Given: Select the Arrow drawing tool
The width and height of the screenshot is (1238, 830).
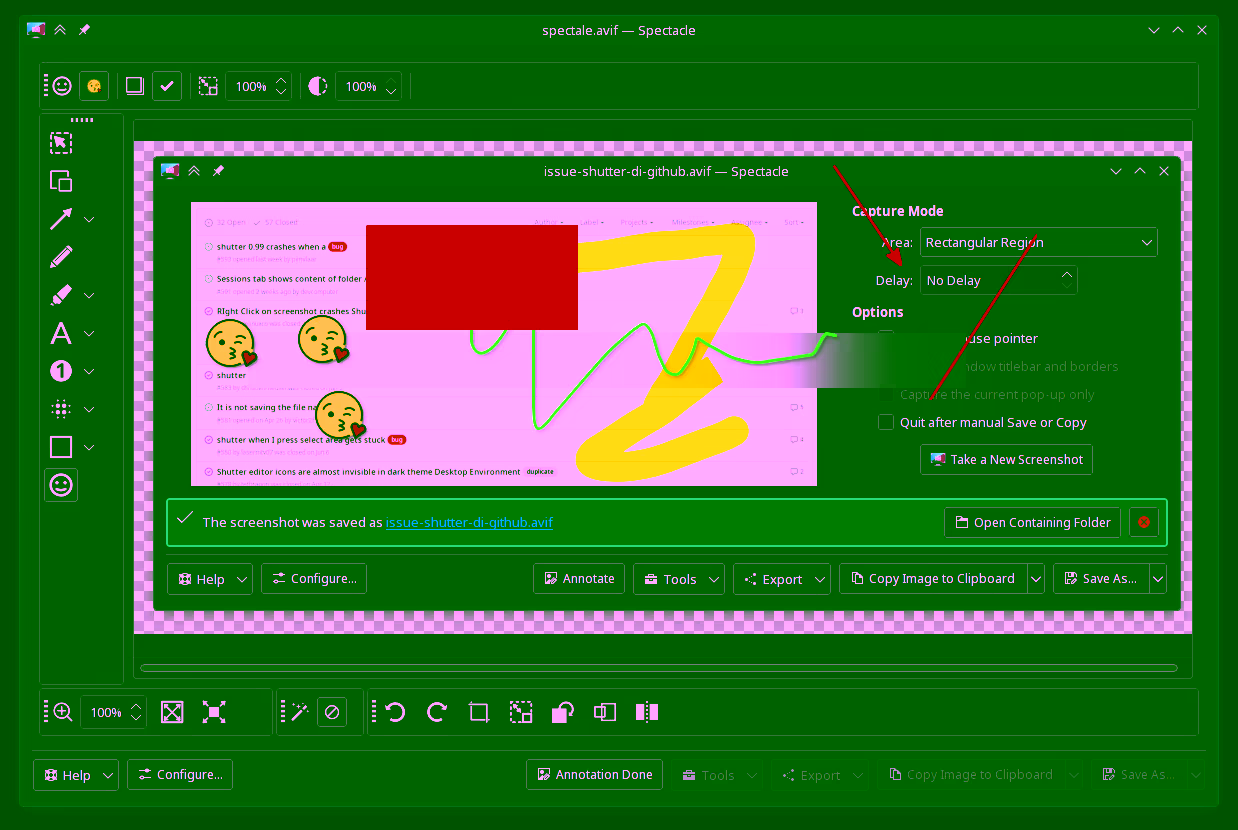Looking at the screenshot, I should 61,219.
